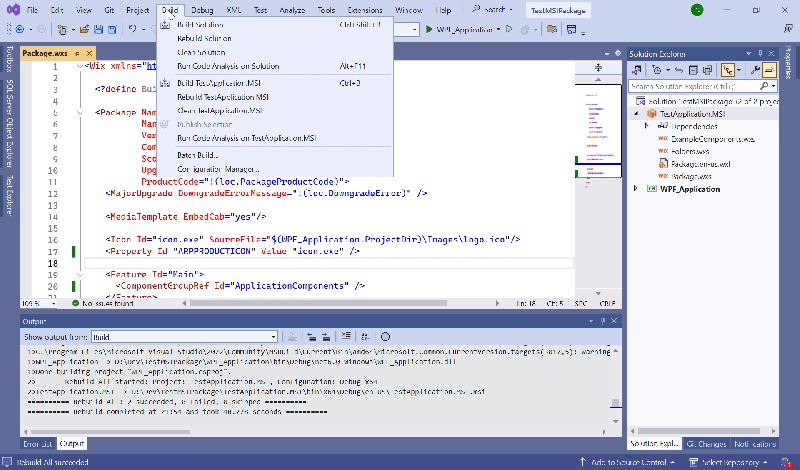Open the Notifications tab
Viewport: 800px width, 470px height.
[755, 443]
